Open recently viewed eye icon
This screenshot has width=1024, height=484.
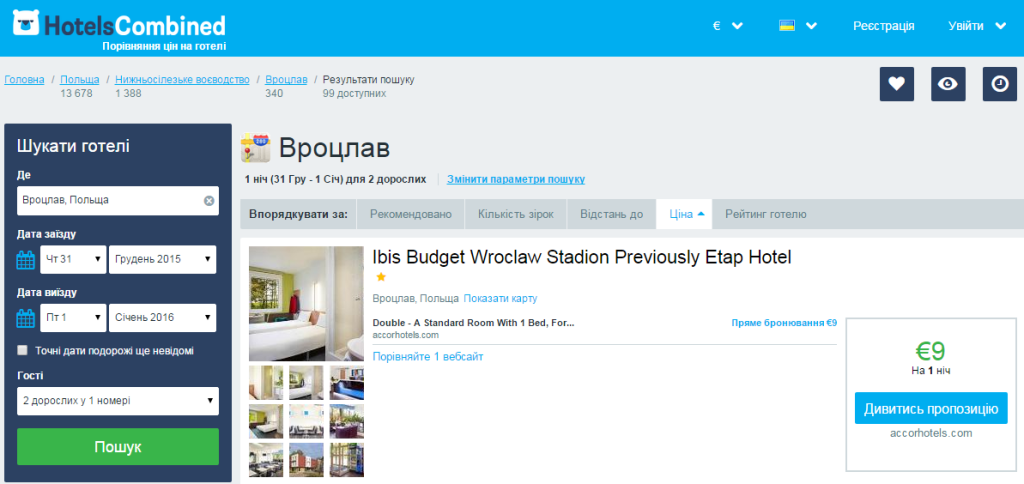coord(948,84)
